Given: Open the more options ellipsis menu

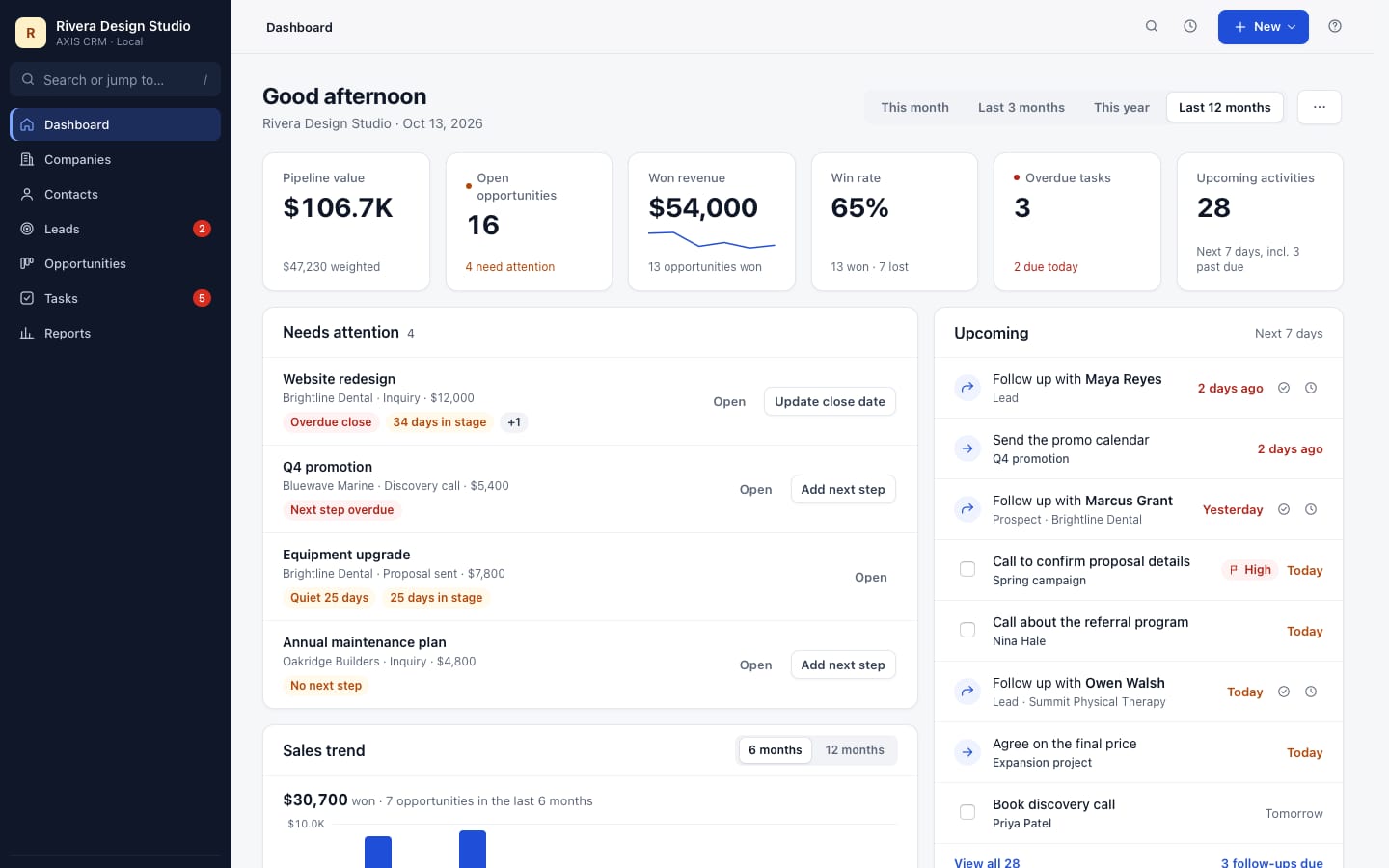Looking at the screenshot, I should [x=1320, y=107].
